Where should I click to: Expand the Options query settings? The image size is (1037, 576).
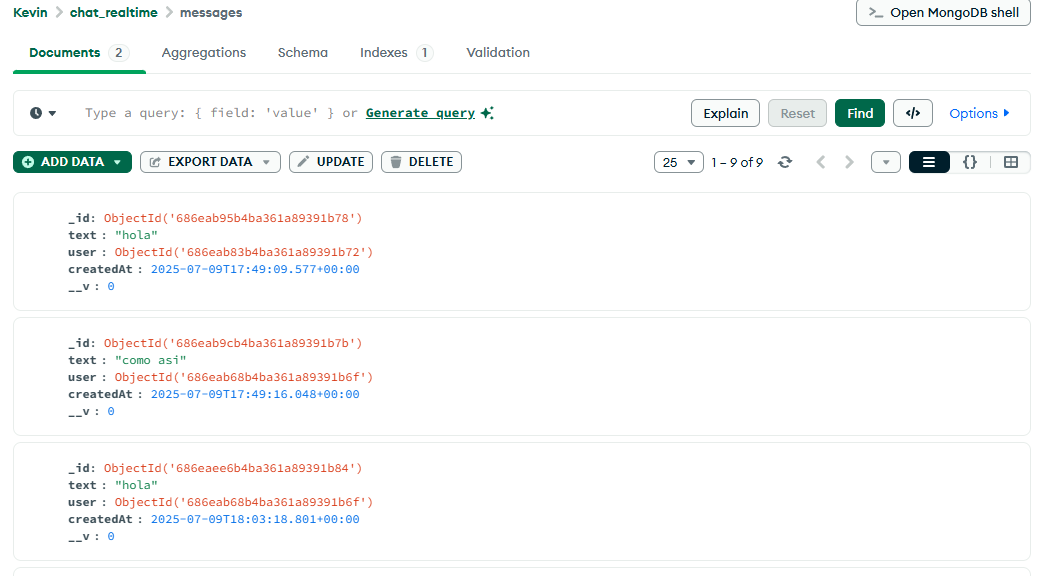(x=979, y=113)
